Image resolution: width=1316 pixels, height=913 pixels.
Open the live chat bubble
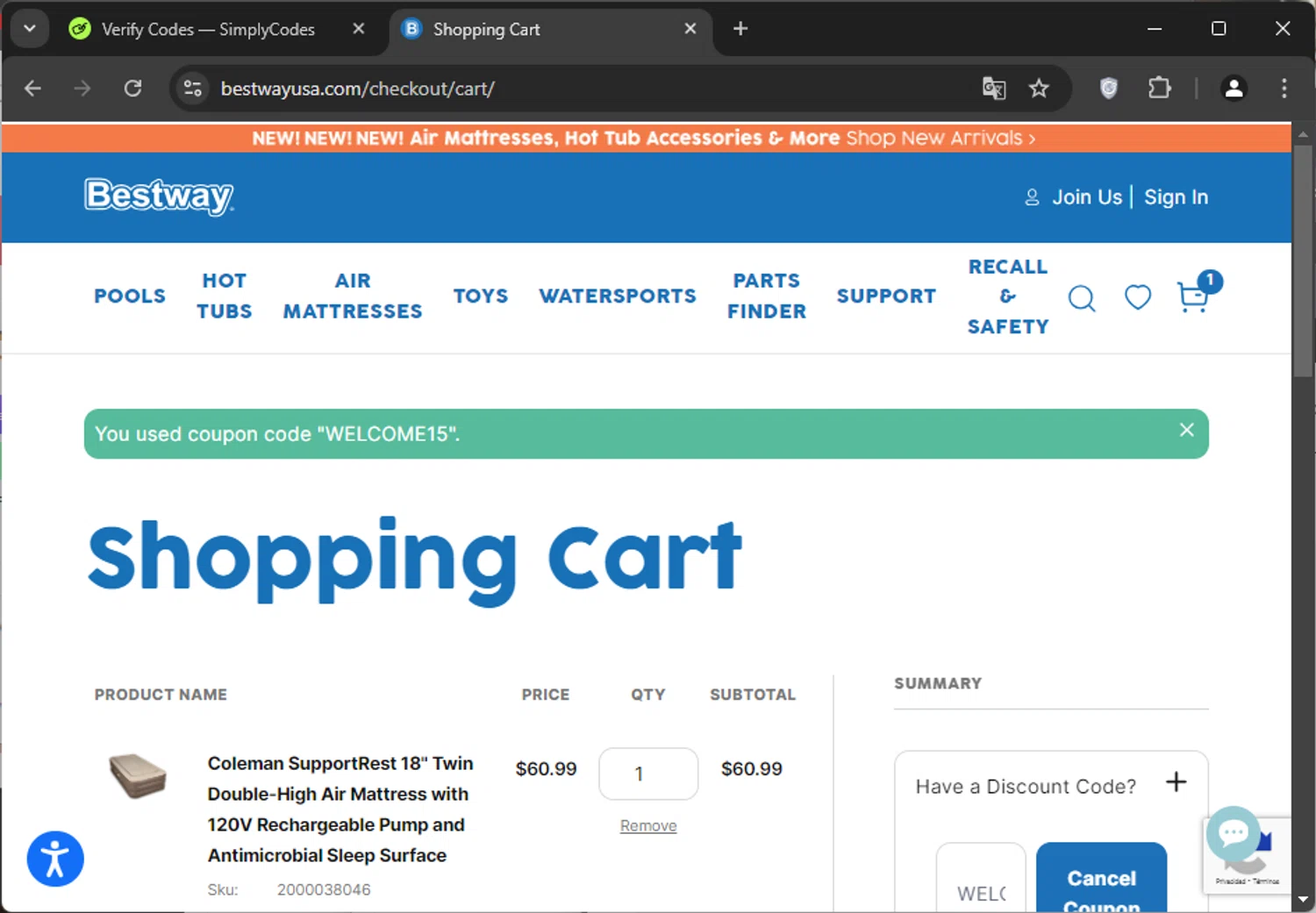pyautogui.click(x=1234, y=833)
